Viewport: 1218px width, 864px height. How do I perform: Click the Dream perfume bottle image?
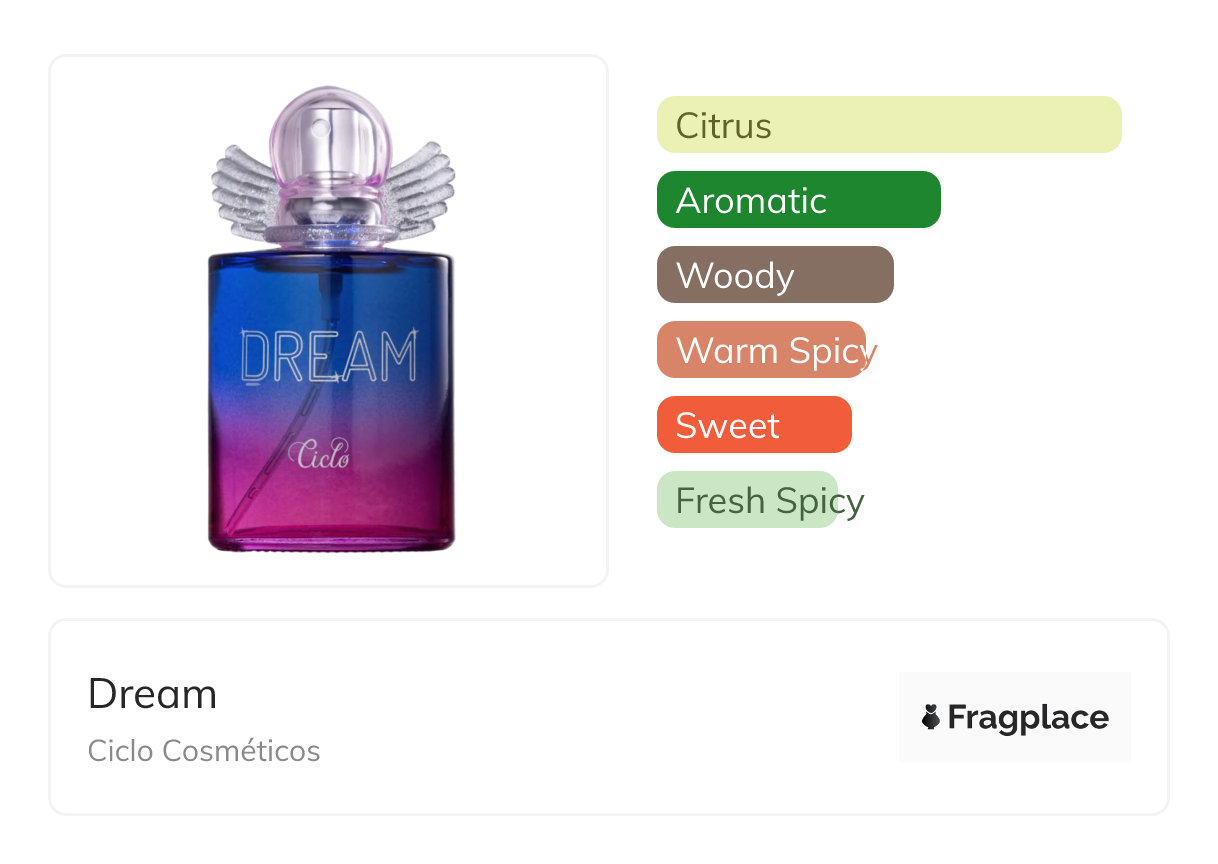332,320
